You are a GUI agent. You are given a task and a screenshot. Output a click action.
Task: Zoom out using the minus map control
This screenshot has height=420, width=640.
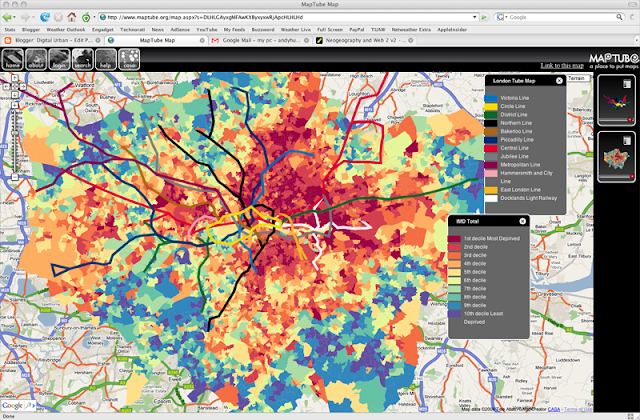[x=15, y=177]
